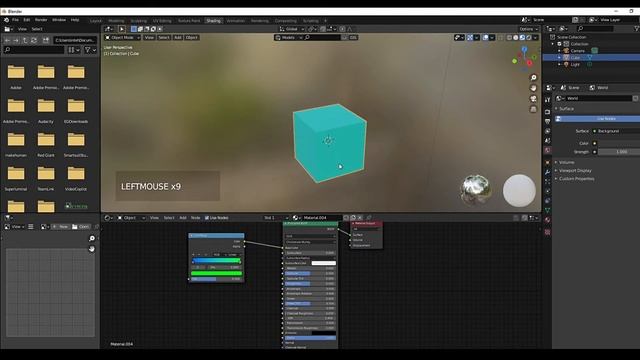
Task: Click image editor zoom icon
Action: tap(92, 238)
